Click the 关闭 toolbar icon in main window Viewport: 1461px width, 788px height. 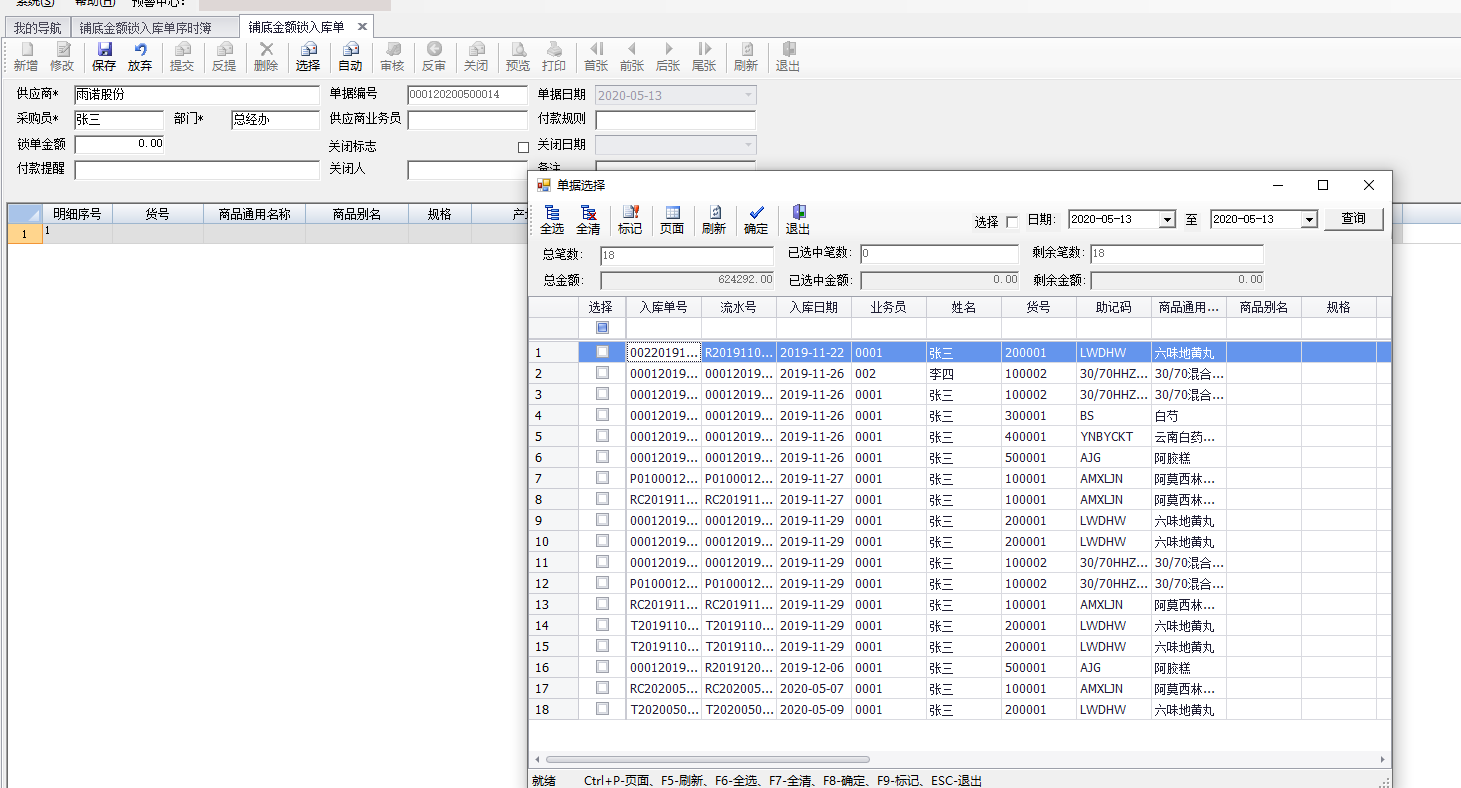pos(476,56)
